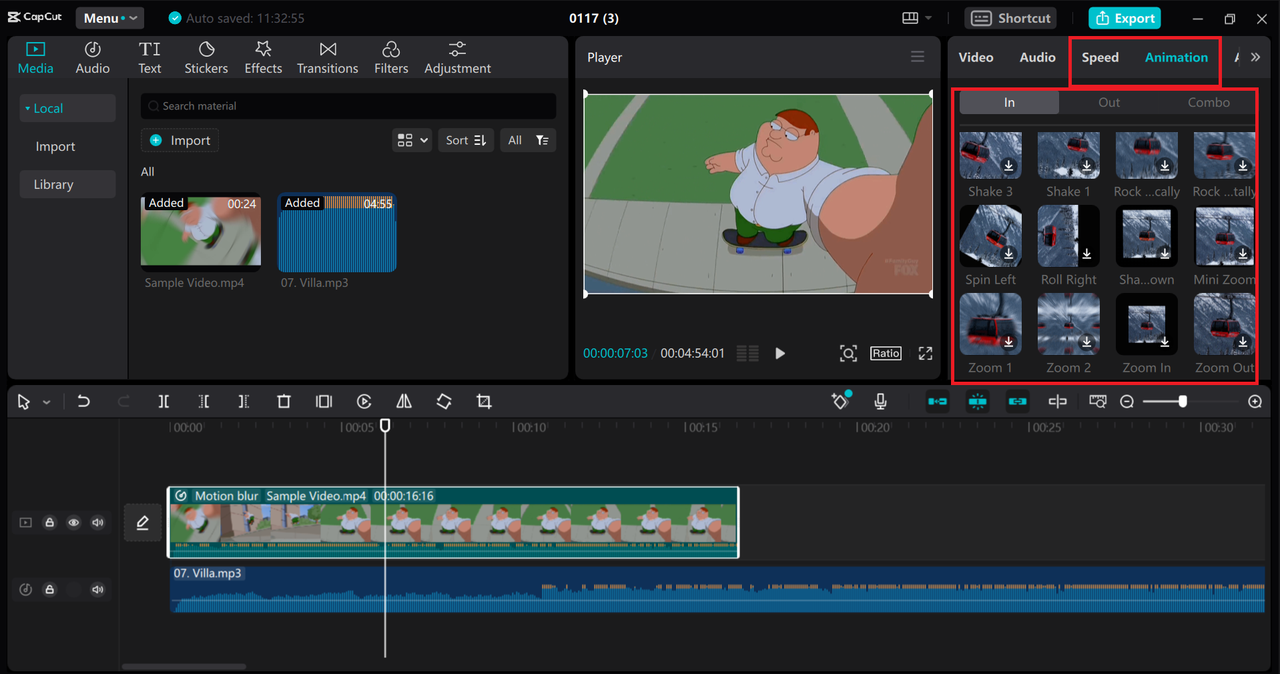This screenshot has width=1280, height=674.
Task: Edit cover with pencil icon
Action: [x=143, y=522]
